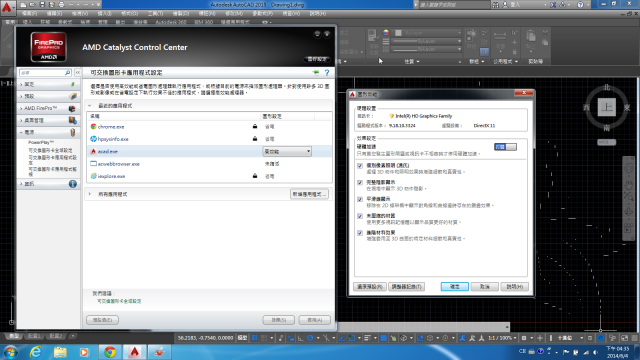Expand the second sidebar category with brush icon
The width and height of the screenshot is (640, 360).
48,96
